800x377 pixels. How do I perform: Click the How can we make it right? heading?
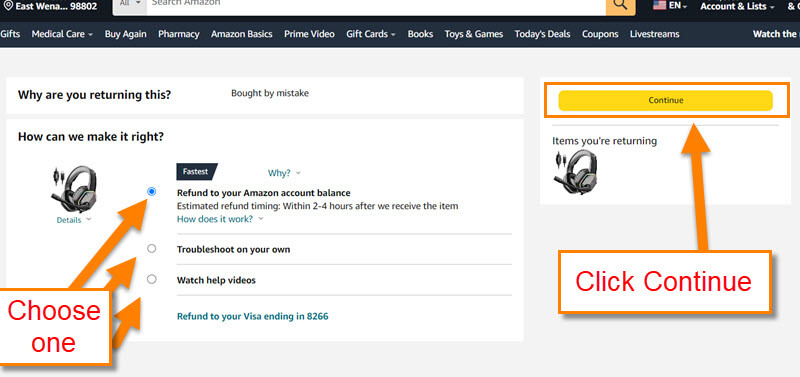click(x=91, y=137)
